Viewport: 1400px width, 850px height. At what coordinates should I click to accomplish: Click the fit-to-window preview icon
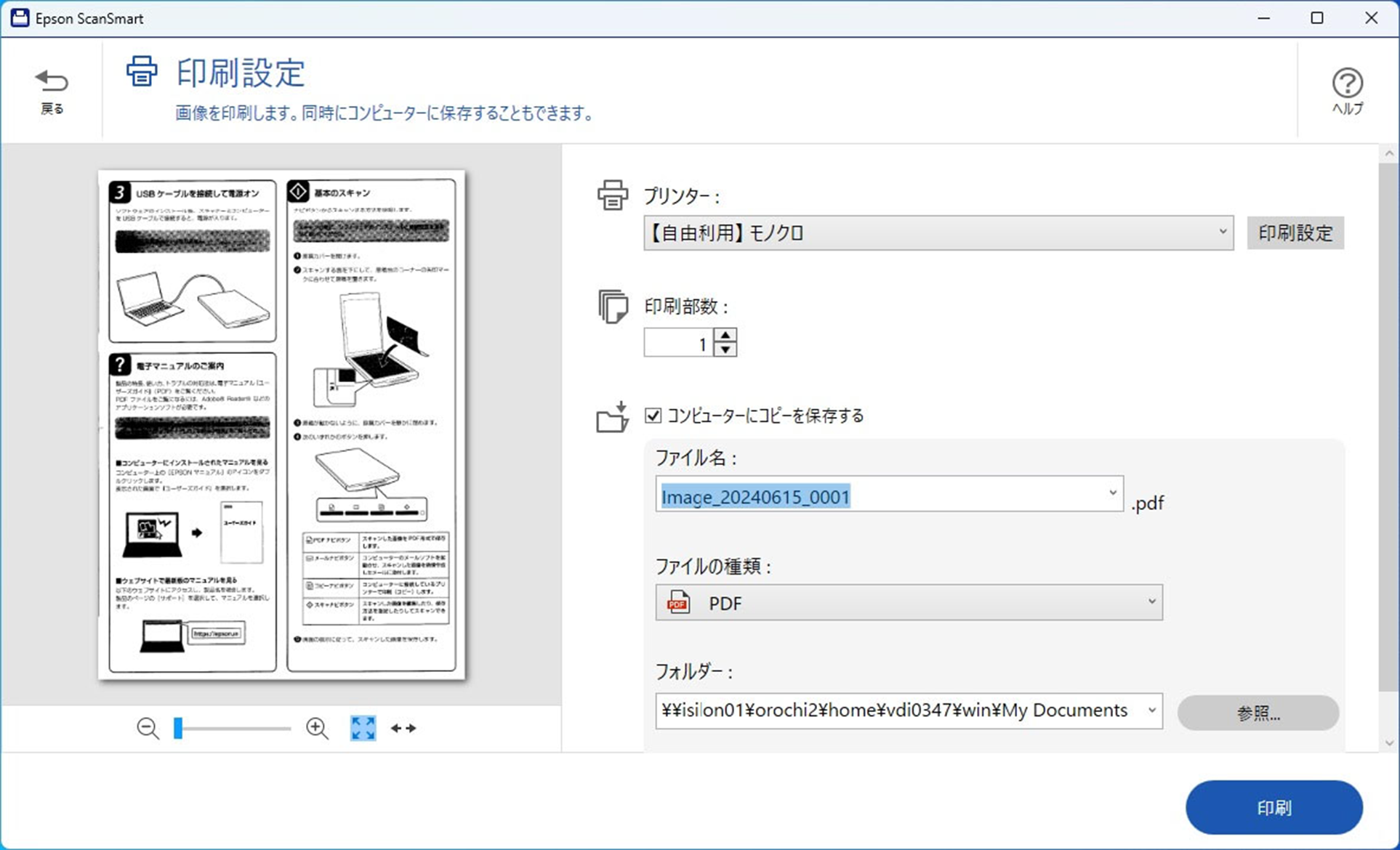[x=363, y=728]
